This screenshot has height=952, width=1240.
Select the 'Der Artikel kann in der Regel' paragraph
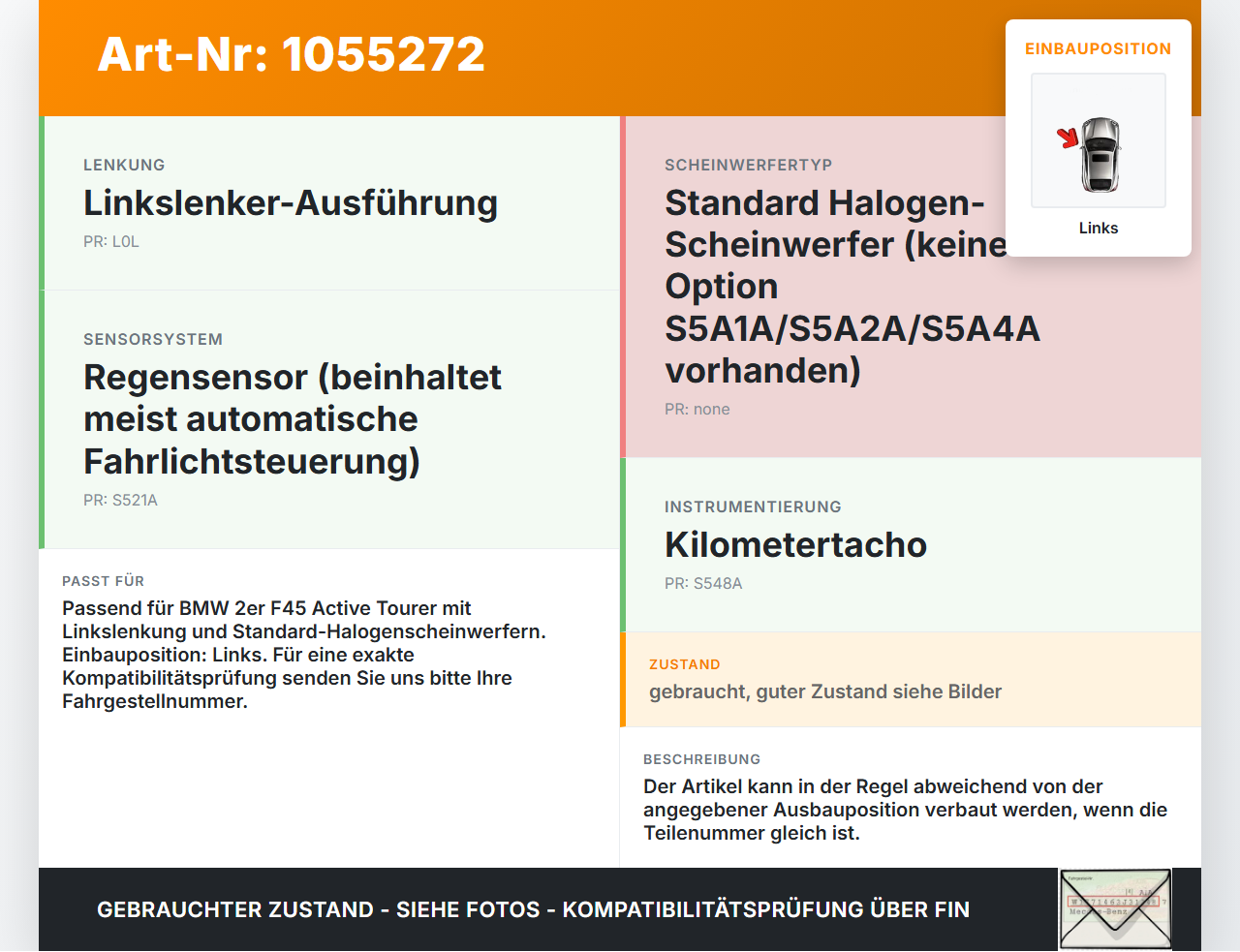[906, 810]
